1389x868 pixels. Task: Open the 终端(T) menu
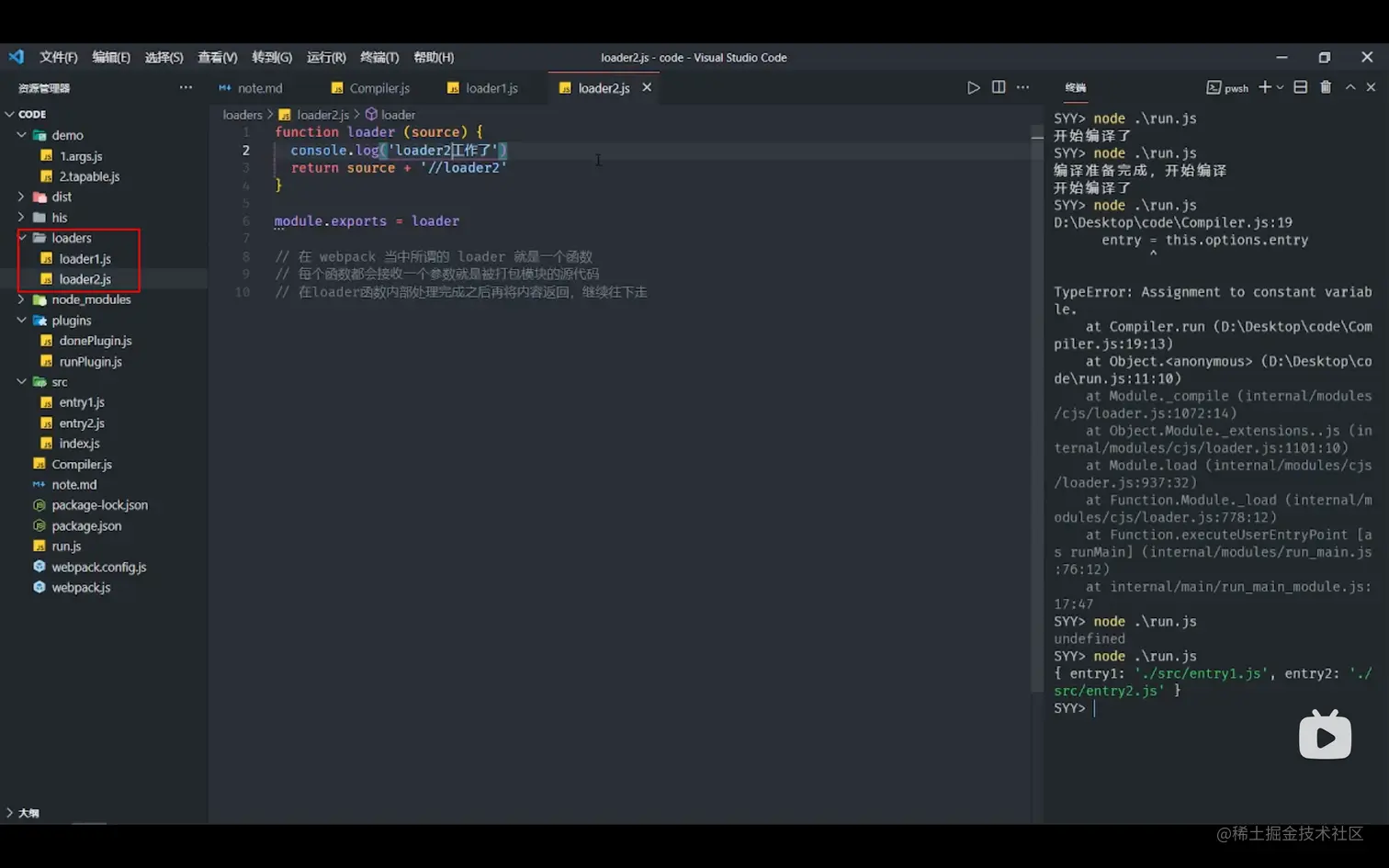379,57
